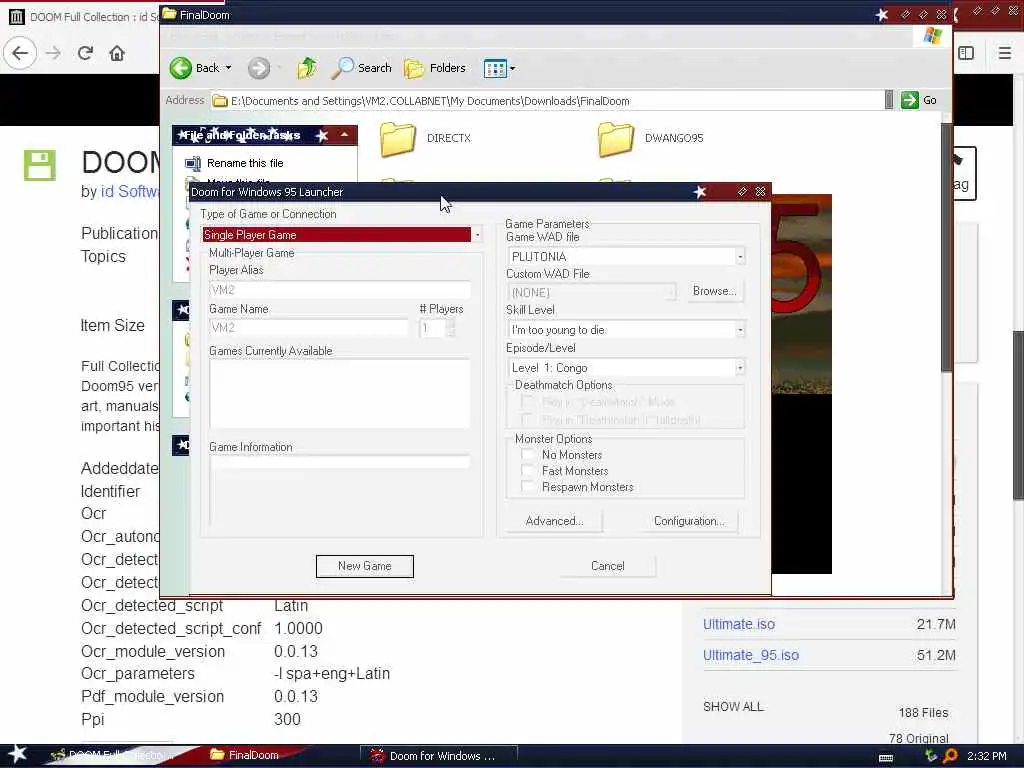Click the star icon in launcher title bar

click(x=699, y=192)
